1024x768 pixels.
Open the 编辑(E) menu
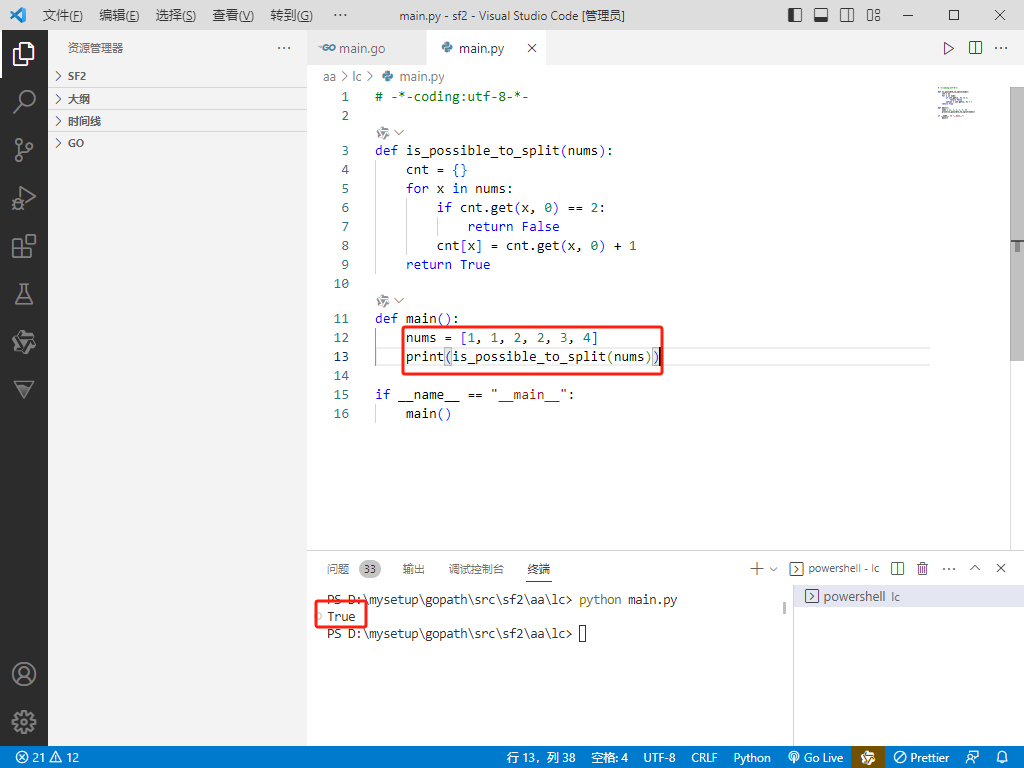click(120, 15)
